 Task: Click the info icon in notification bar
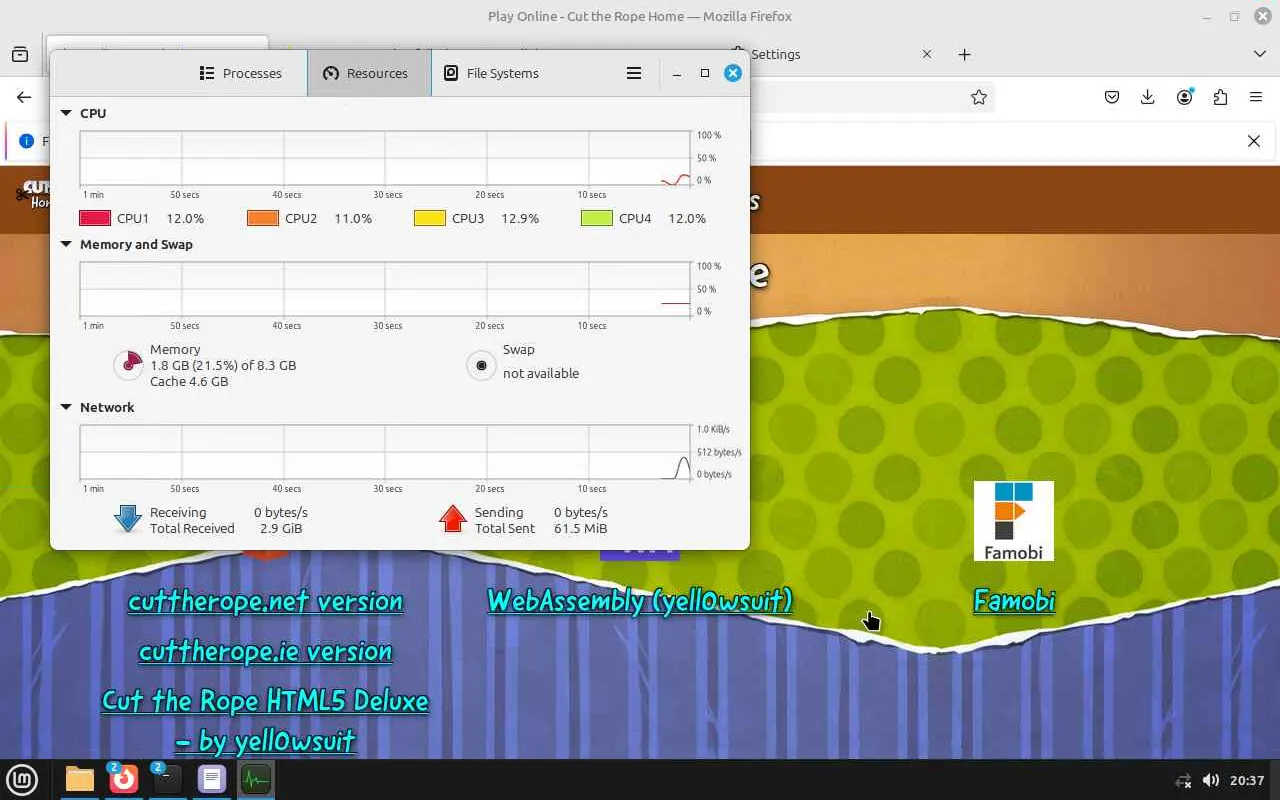pyautogui.click(x=27, y=141)
